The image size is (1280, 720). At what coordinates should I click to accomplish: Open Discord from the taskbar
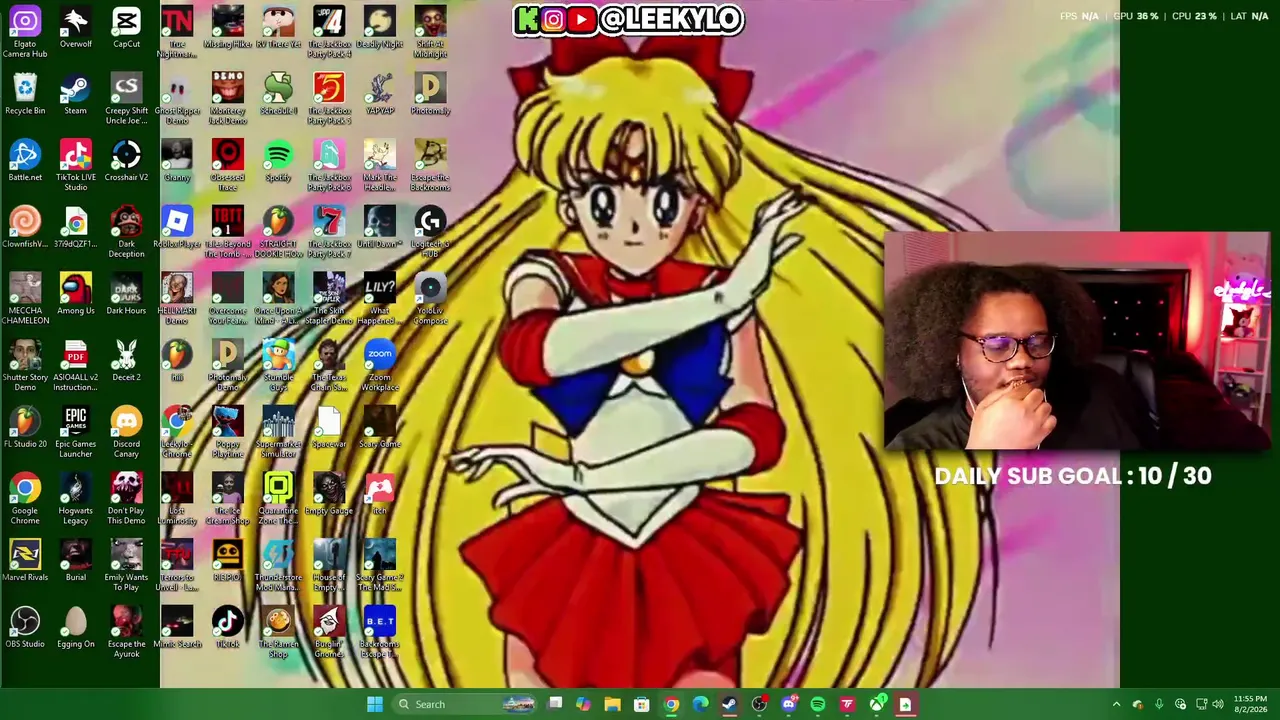[789, 704]
